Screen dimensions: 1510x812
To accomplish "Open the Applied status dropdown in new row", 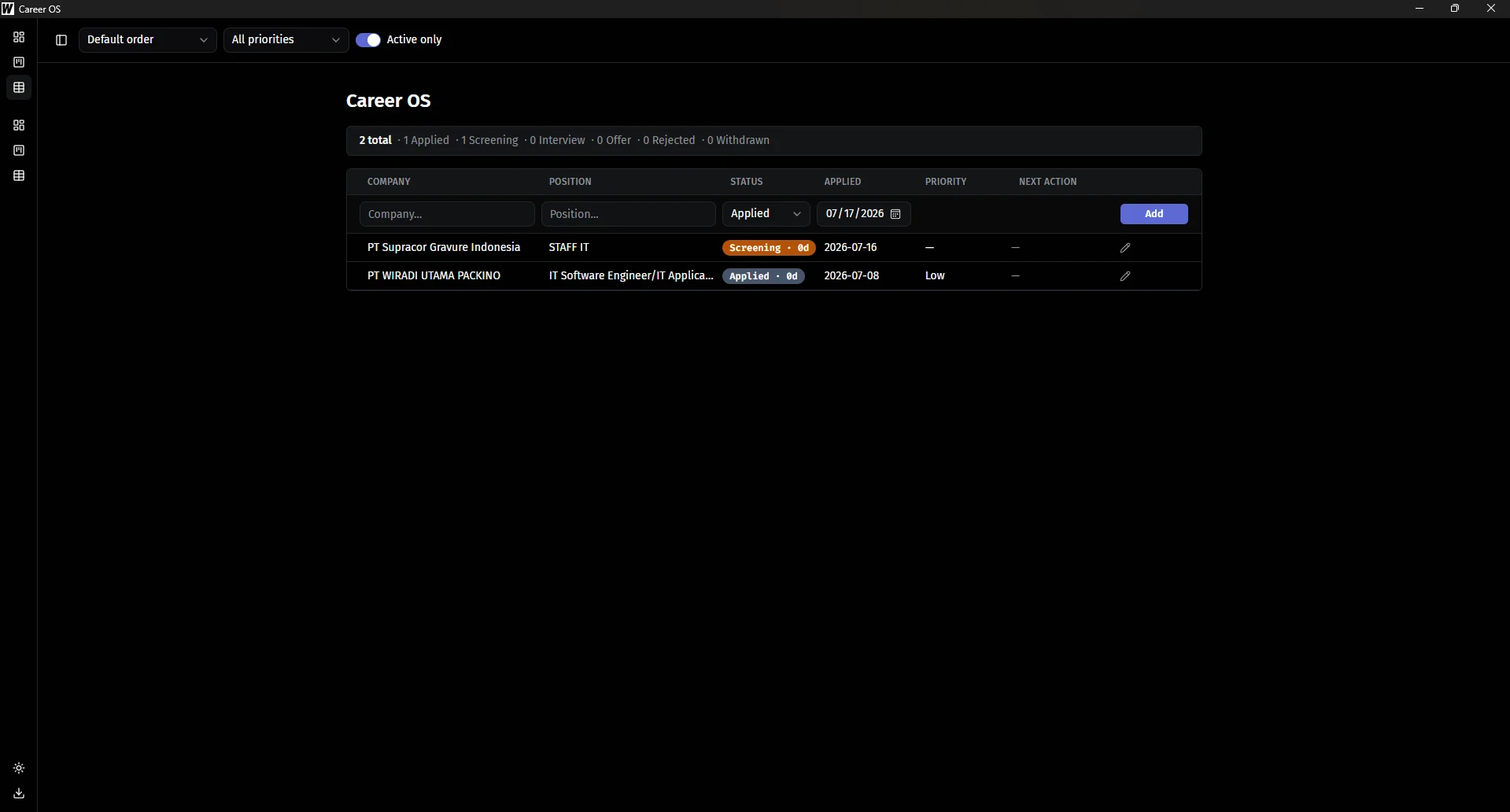I will [766, 214].
